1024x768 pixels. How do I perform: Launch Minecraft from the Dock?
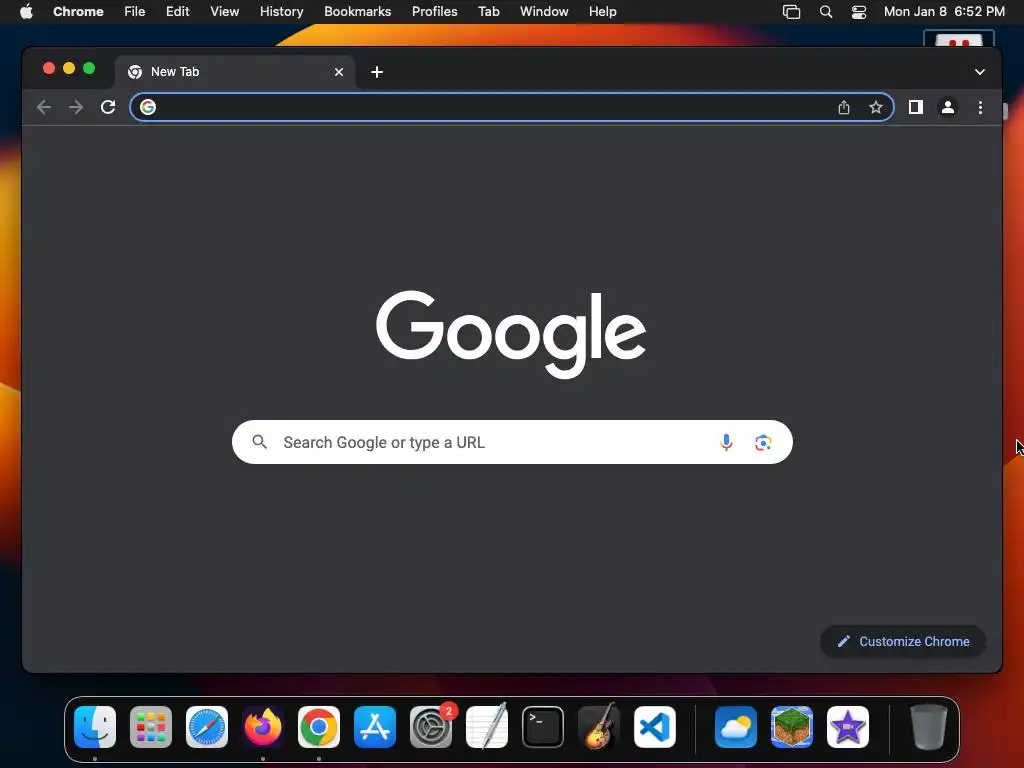(792, 726)
